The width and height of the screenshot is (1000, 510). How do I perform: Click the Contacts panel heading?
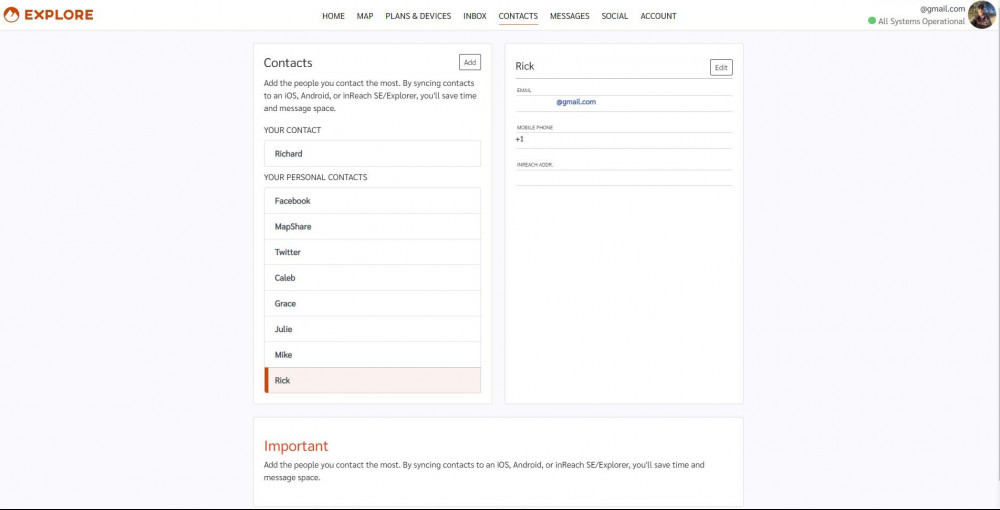288,63
